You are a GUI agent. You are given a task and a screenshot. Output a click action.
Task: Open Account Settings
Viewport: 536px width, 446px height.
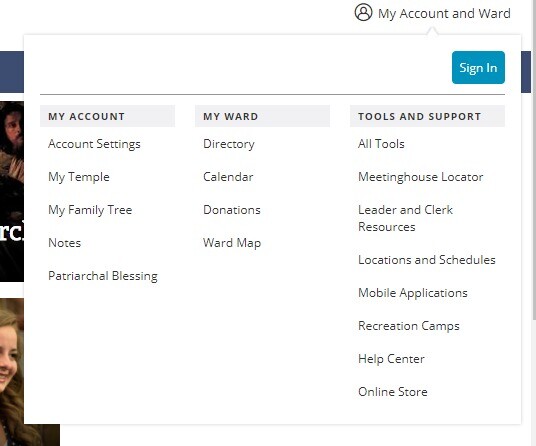pyautogui.click(x=94, y=144)
